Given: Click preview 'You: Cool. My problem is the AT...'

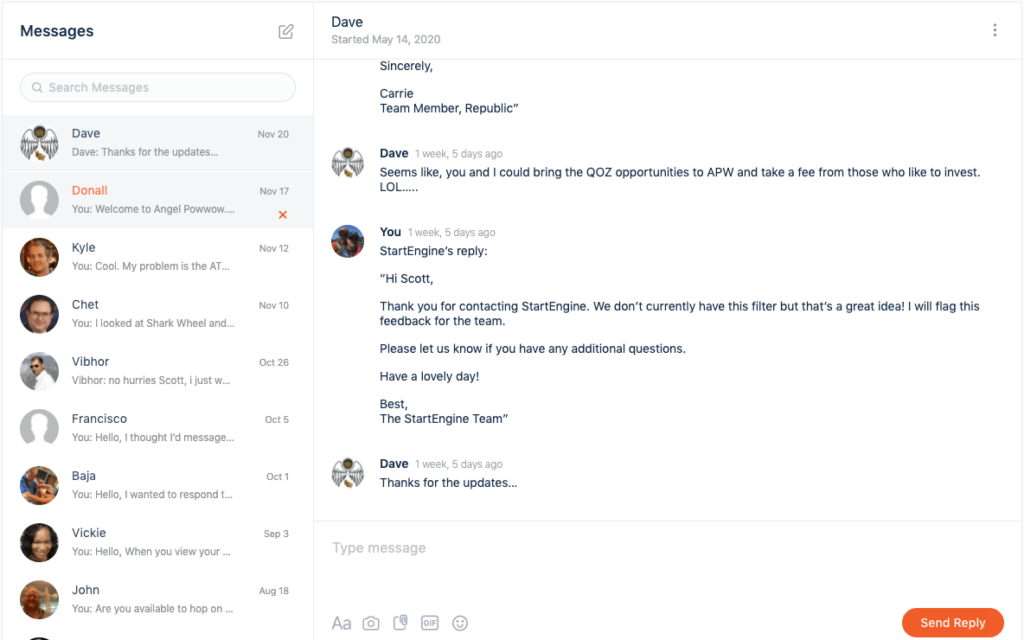Looking at the screenshot, I should coord(150,266).
